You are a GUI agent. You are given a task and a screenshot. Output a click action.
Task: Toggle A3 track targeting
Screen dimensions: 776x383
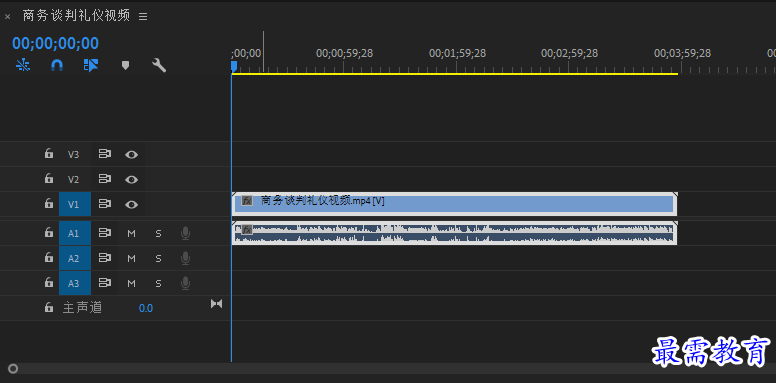pyautogui.click(x=75, y=283)
